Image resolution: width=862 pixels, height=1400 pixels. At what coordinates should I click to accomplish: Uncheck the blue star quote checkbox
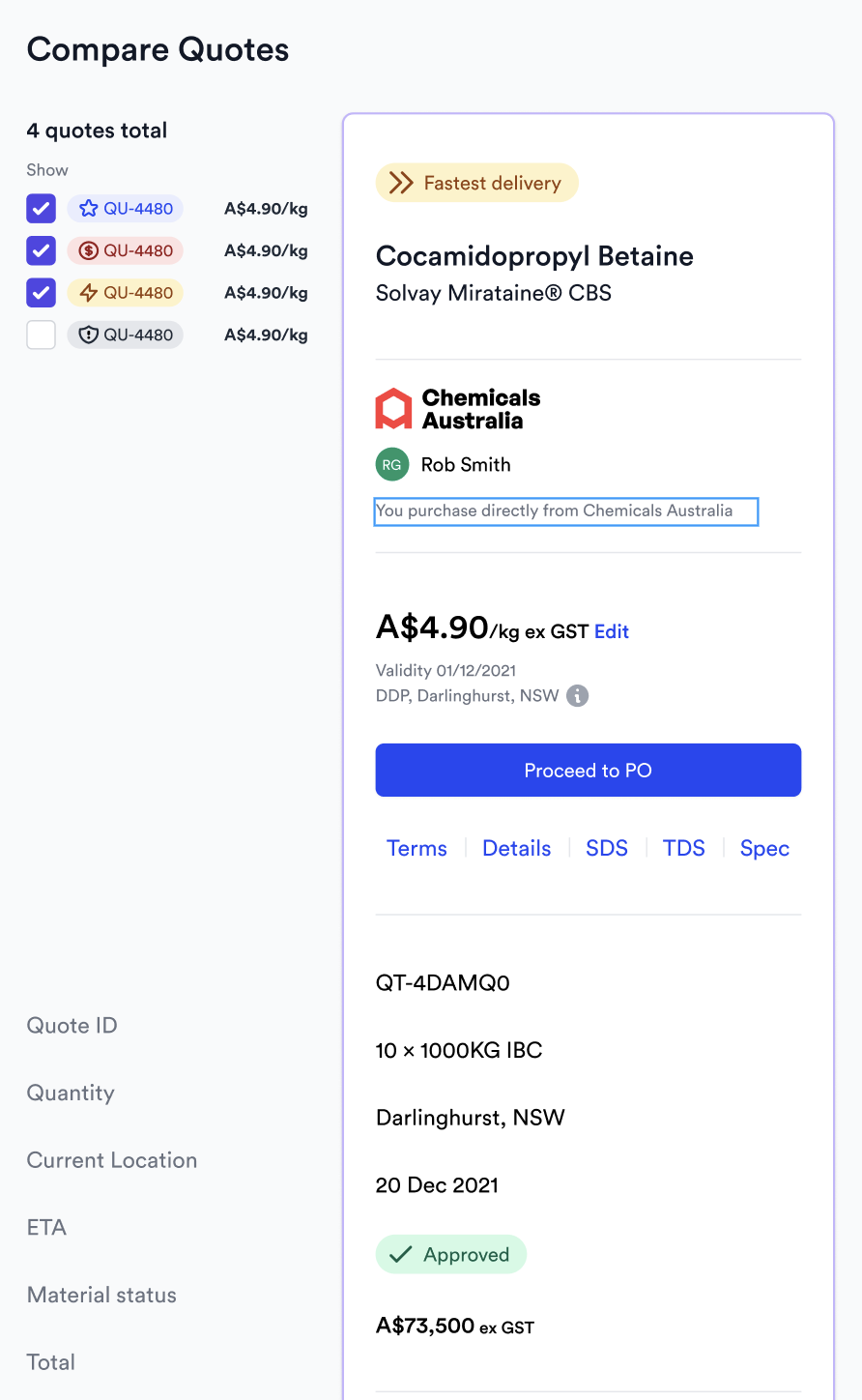pyautogui.click(x=42, y=209)
